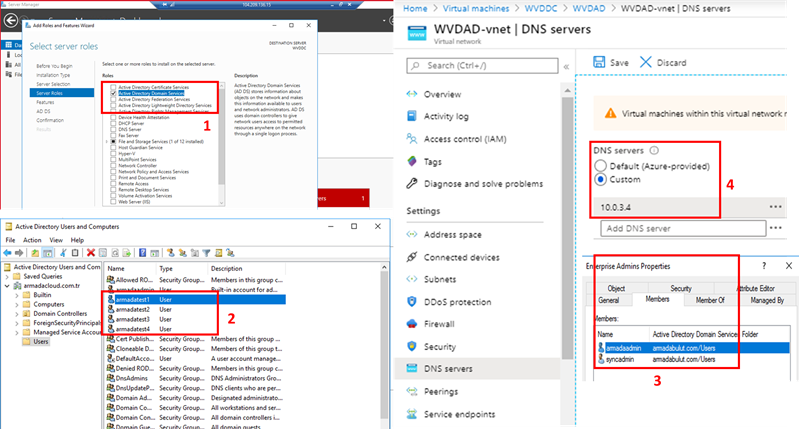799x429 pixels.
Task: Select Default (Azure-provided) DNS radio button
Action: pos(600,166)
